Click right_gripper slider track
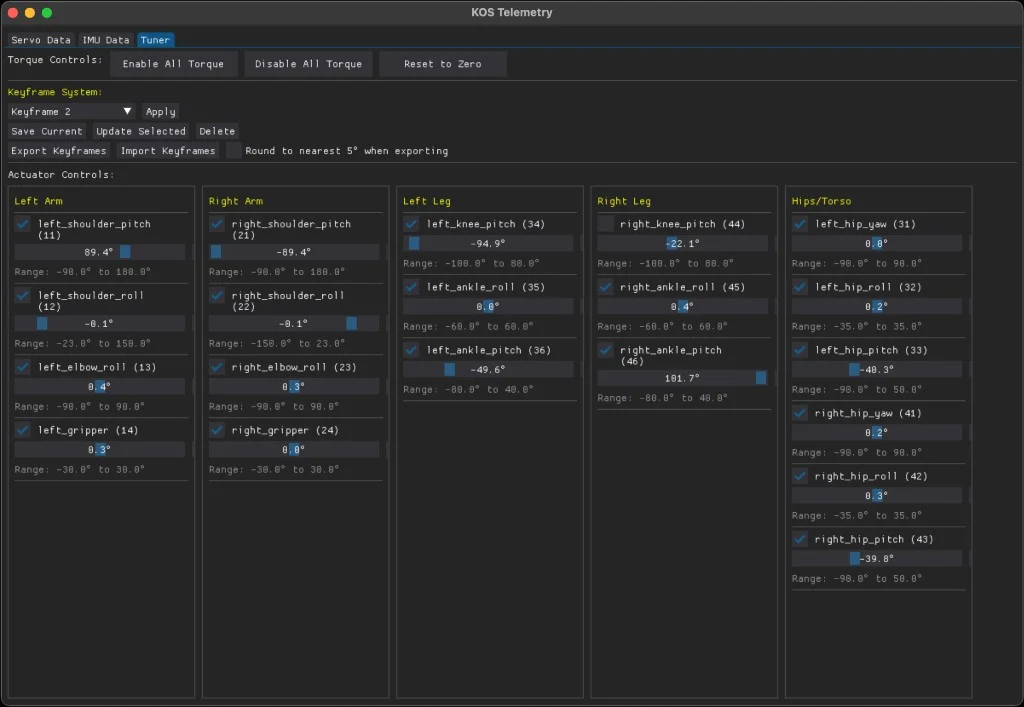Screen dimensions: 1024x707 (x=294, y=450)
